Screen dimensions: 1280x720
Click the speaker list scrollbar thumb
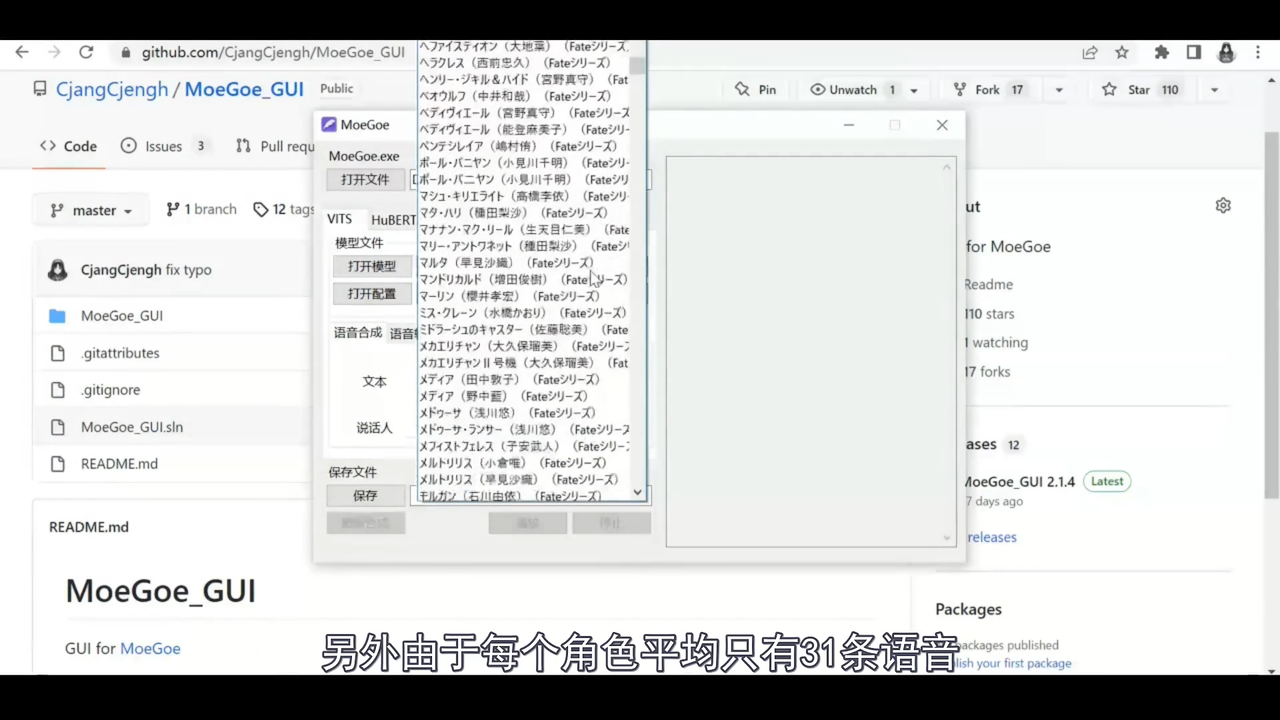(x=637, y=66)
